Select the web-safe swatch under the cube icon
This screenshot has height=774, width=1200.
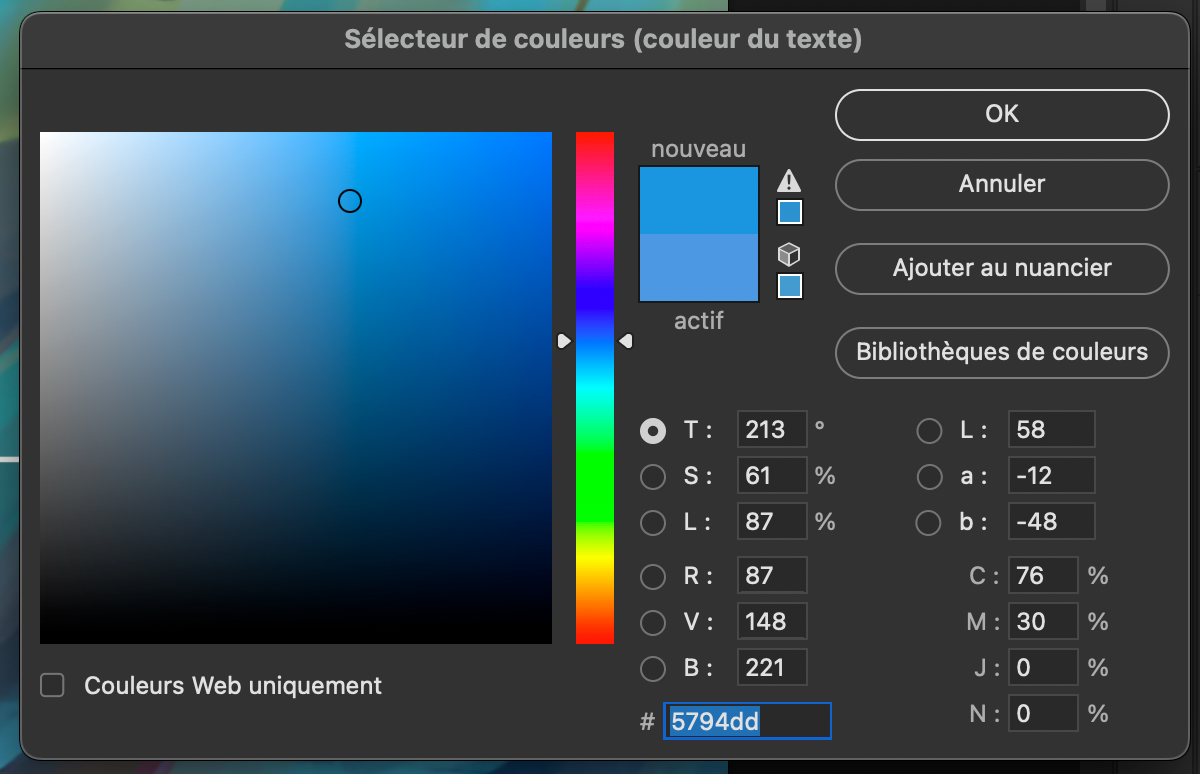coord(789,285)
